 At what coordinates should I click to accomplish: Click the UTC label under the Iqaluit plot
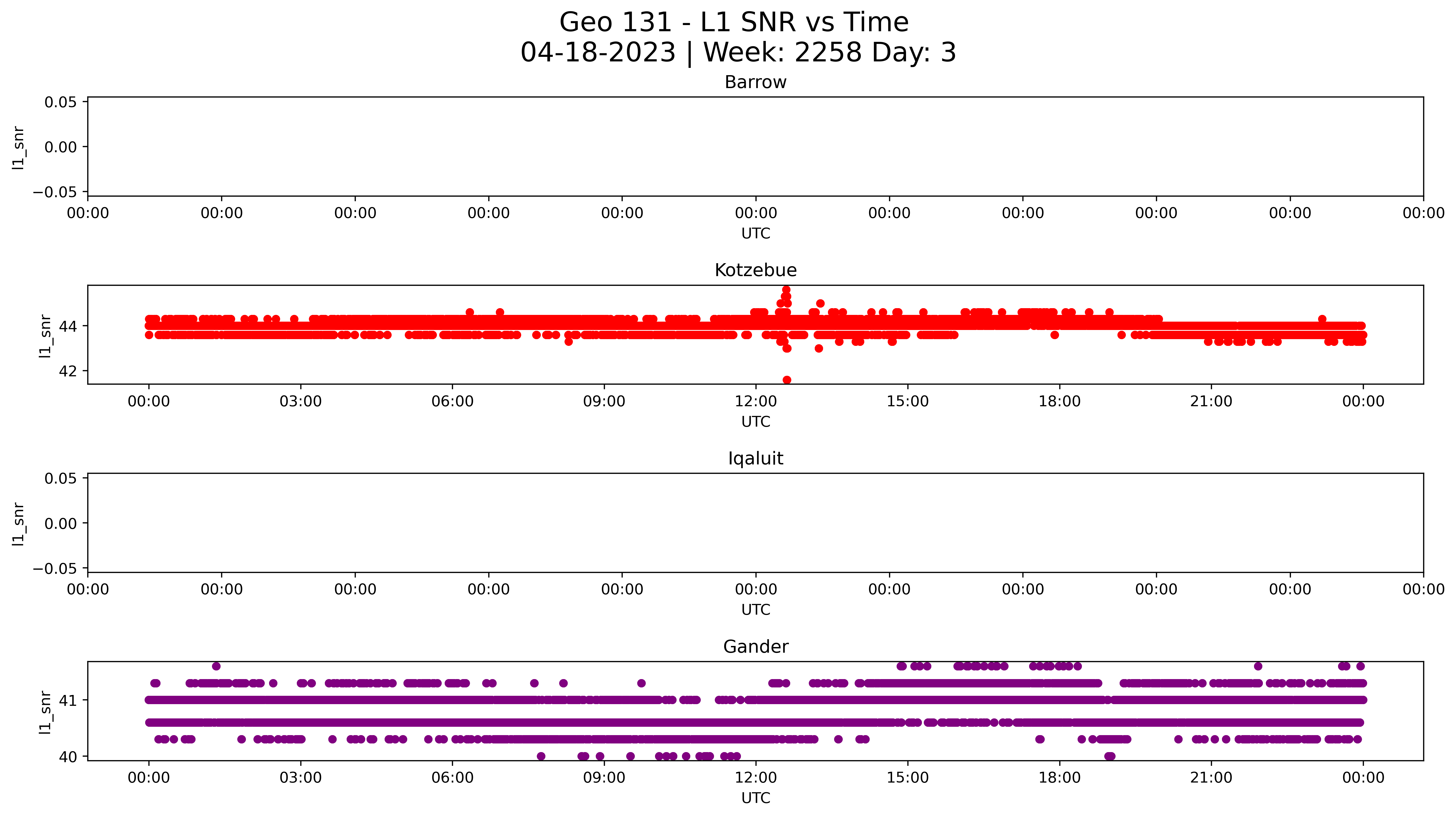coord(756,610)
